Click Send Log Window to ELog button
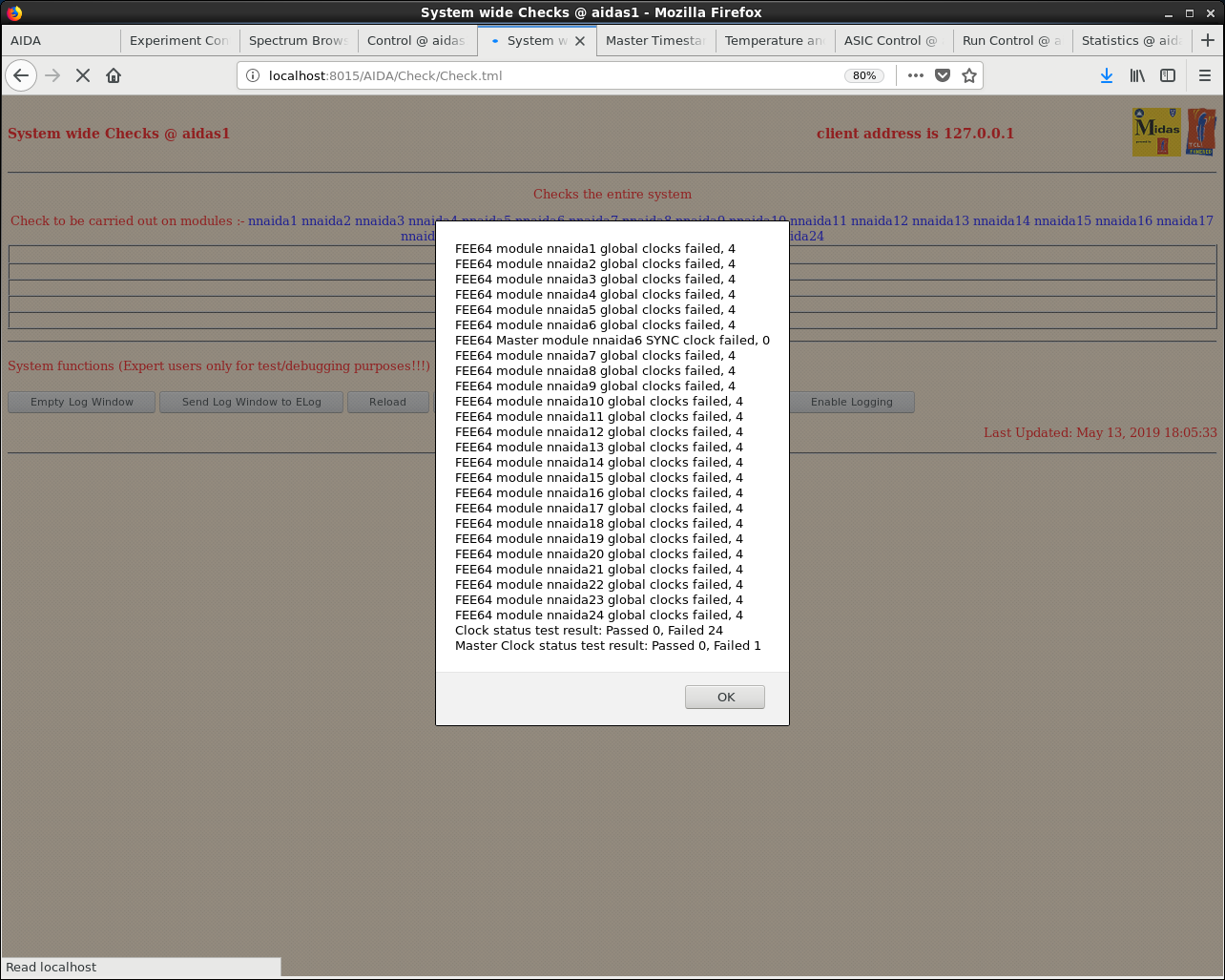 click(x=252, y=402)
